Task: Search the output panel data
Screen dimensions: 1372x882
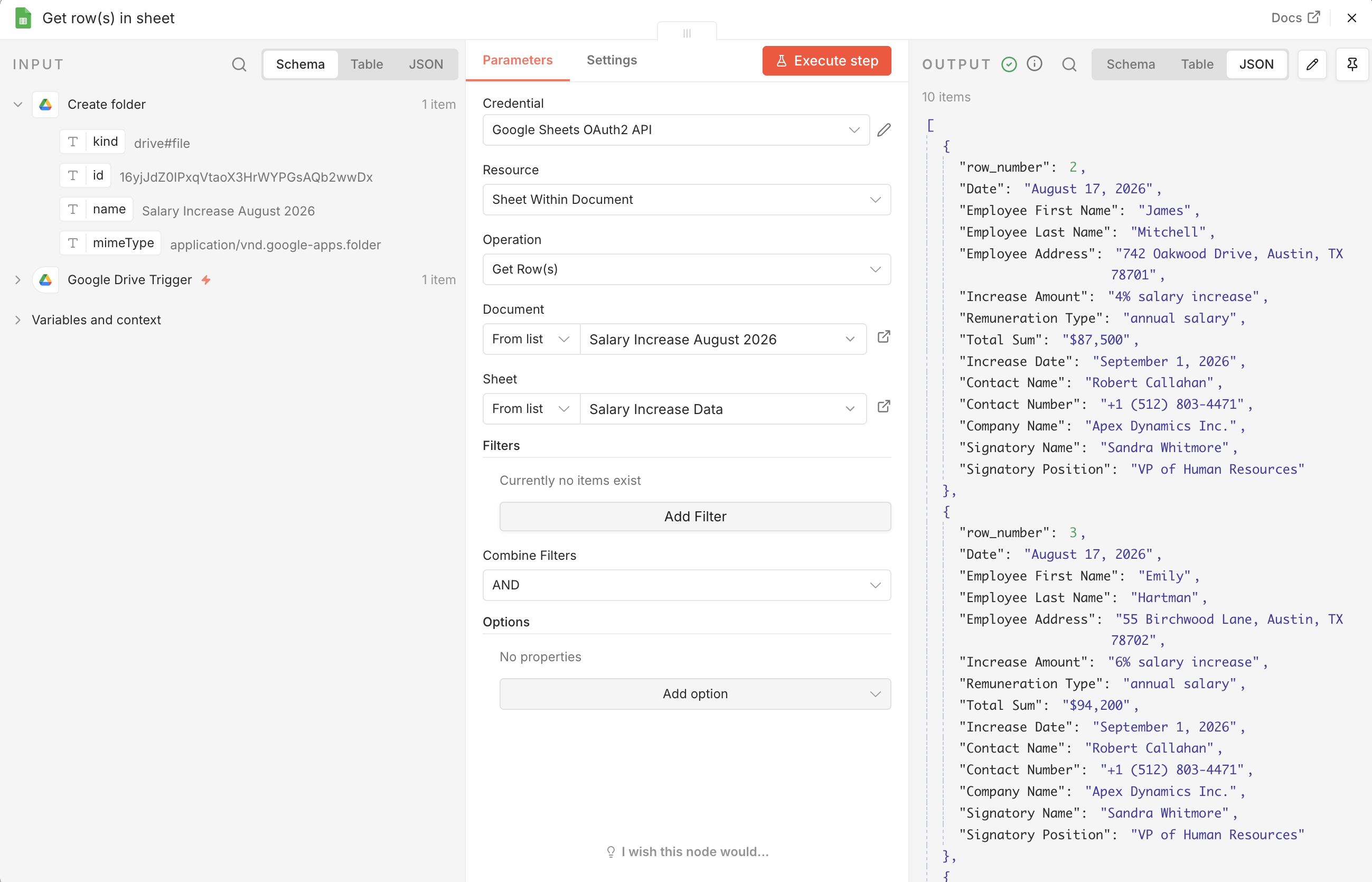Action: [1069, 64]
